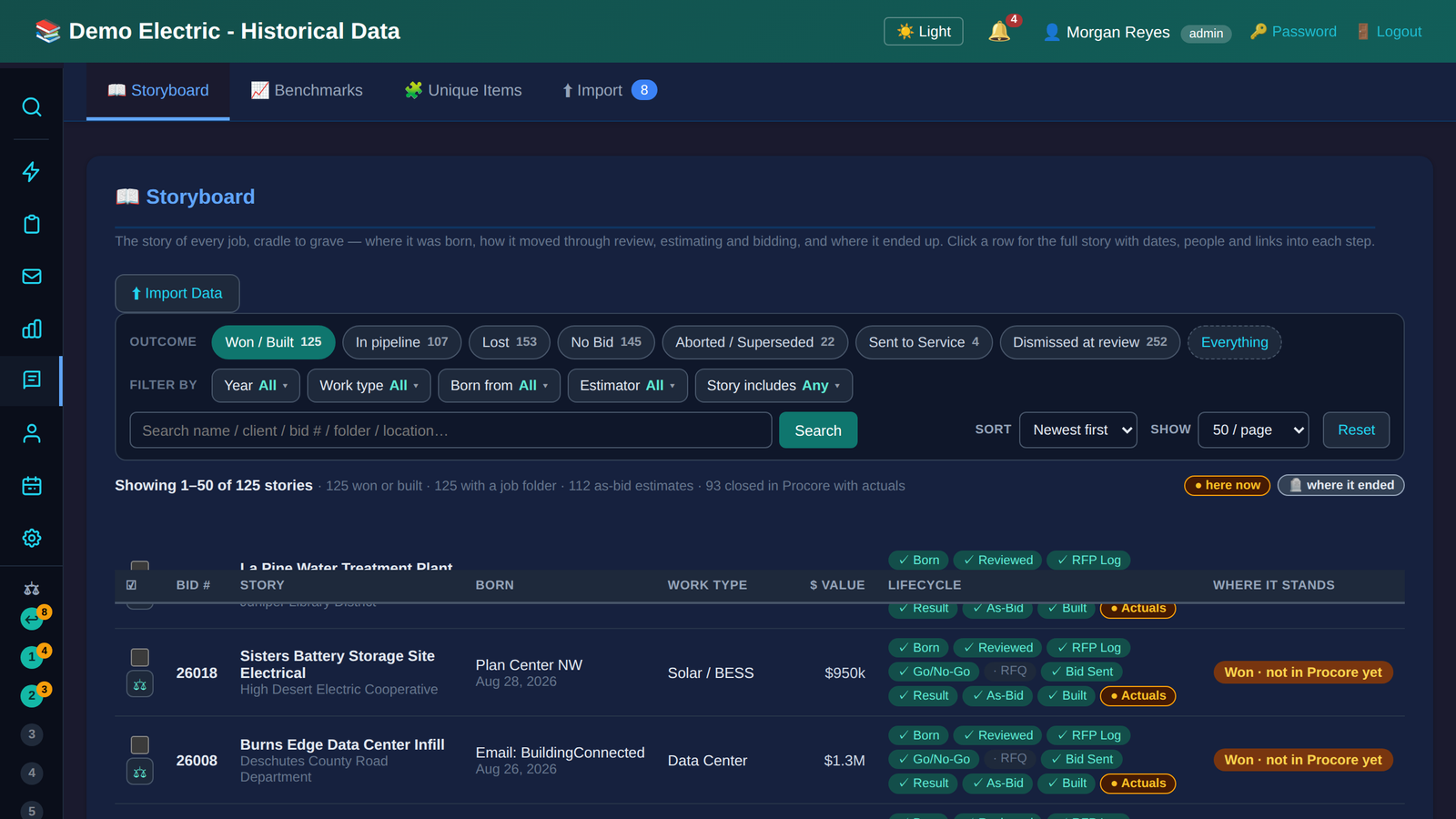Click the sidebar badge icon numbered 8
Screen dimensions: 1456x819
tap(32, 620)
